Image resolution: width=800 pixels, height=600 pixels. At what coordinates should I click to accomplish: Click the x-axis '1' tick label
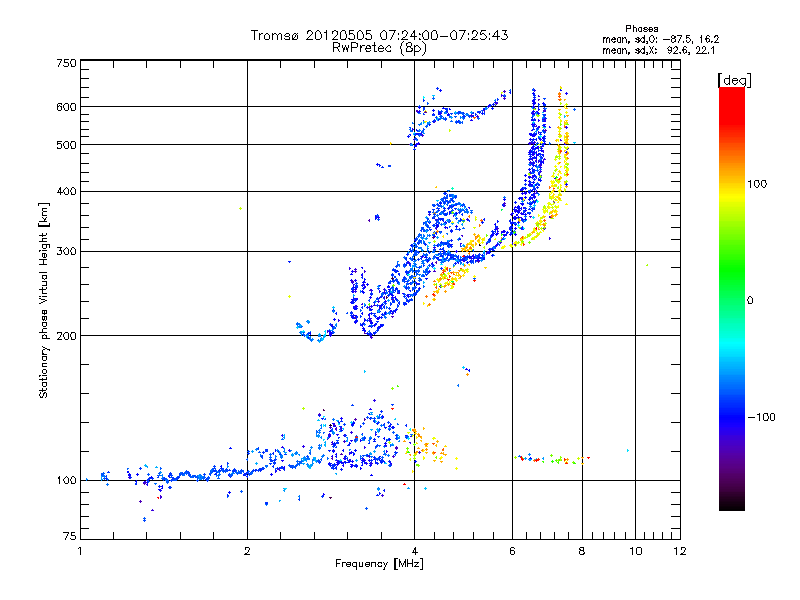[x=80, y=551]
